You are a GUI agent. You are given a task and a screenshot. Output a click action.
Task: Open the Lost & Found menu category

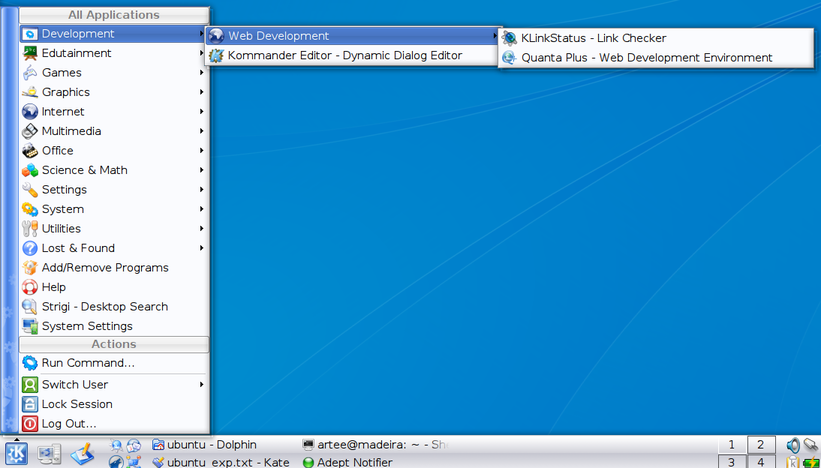114,248
